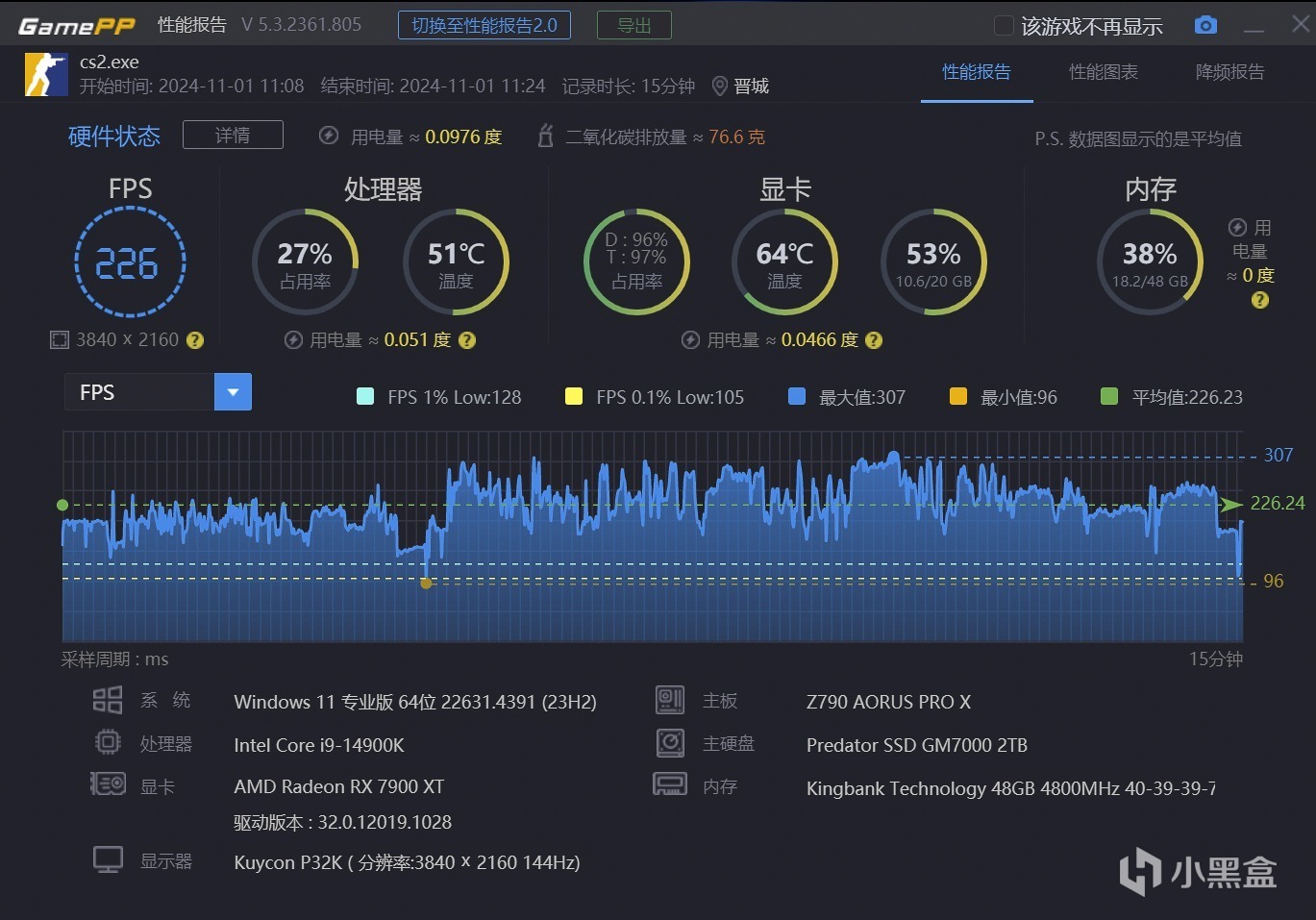Click the Intel Core i9-14900K text
This screenshot has width=1316, height=920.
319,745
